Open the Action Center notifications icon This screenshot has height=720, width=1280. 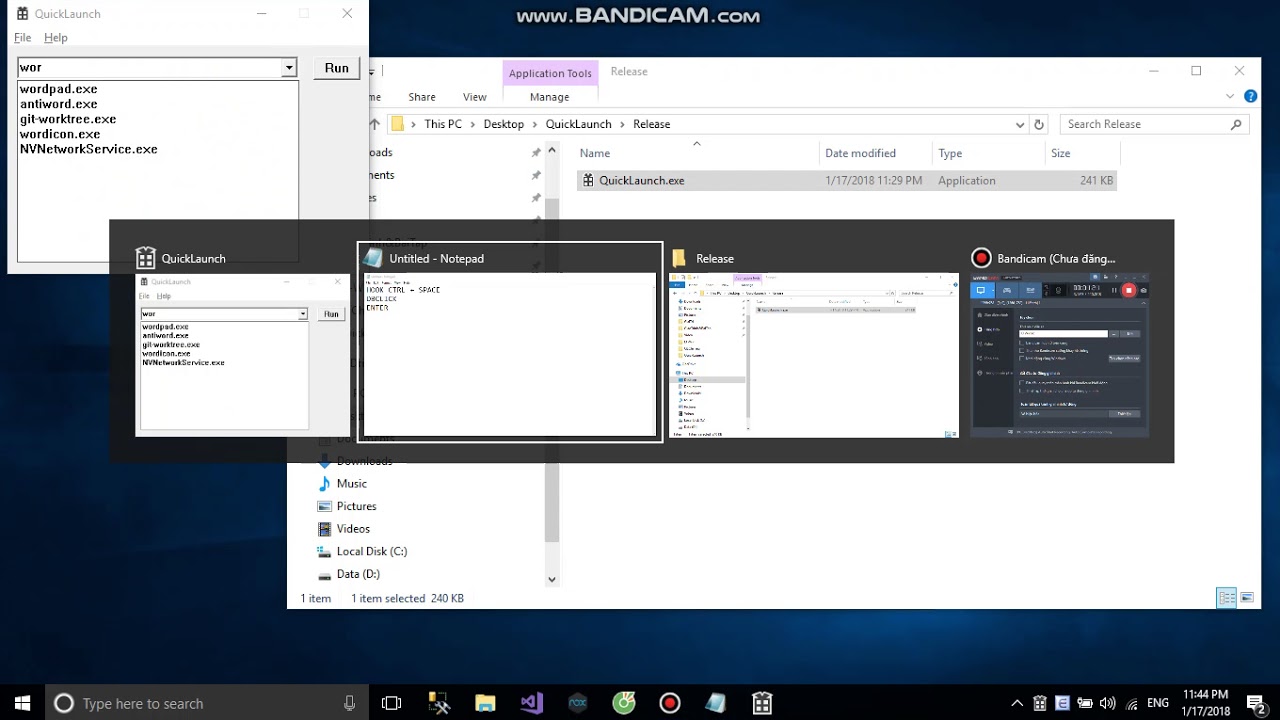click(1256, 704)
